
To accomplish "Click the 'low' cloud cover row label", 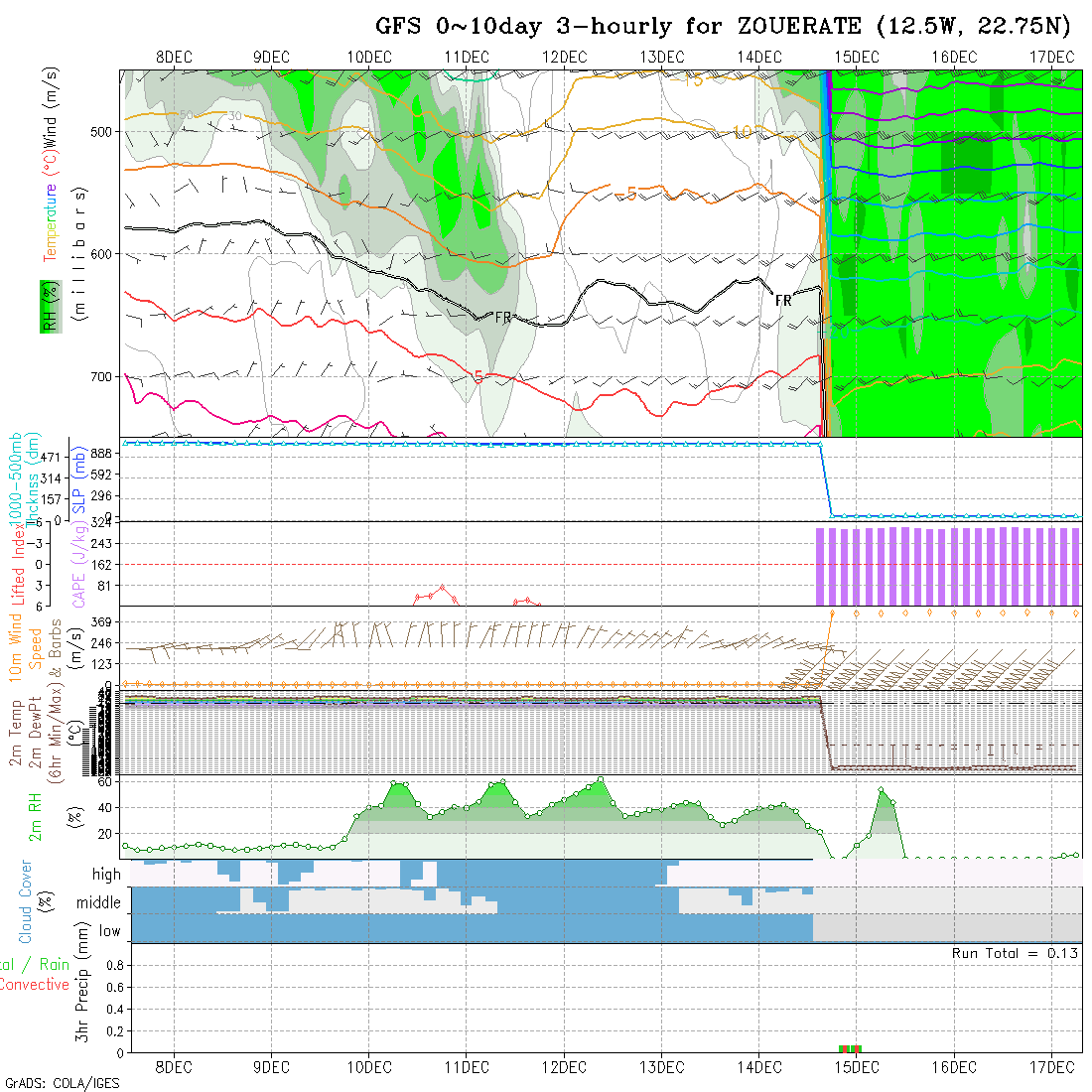I will 109,931.
